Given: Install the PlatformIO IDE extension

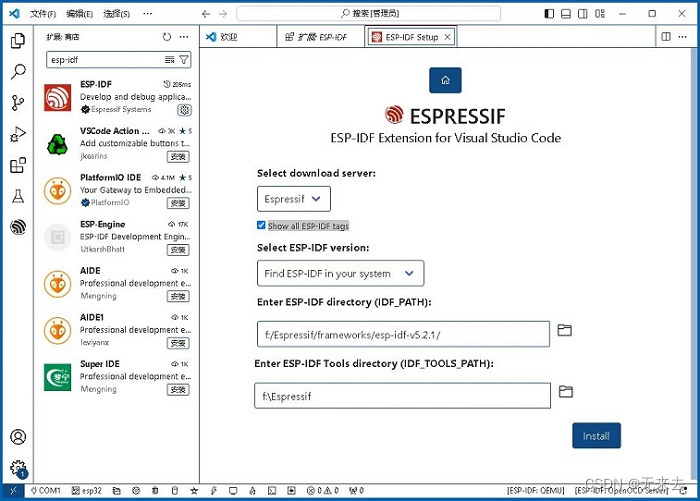Looking at the screenshot, I should pos(178,203).
